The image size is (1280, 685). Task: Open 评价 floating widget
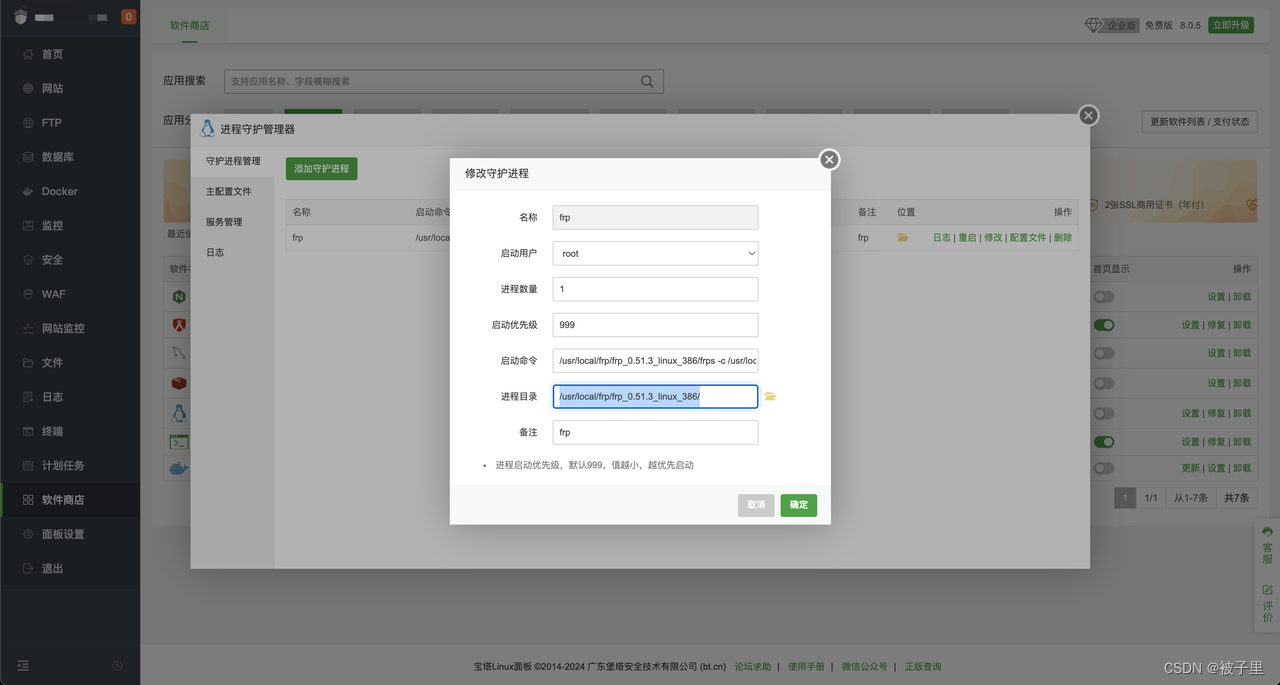tap(1267, 603)
